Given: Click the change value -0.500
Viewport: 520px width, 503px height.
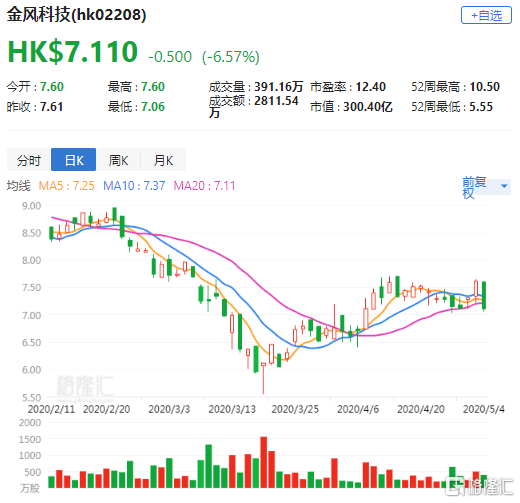Looking at the screenshot, I should coord(170,57).
